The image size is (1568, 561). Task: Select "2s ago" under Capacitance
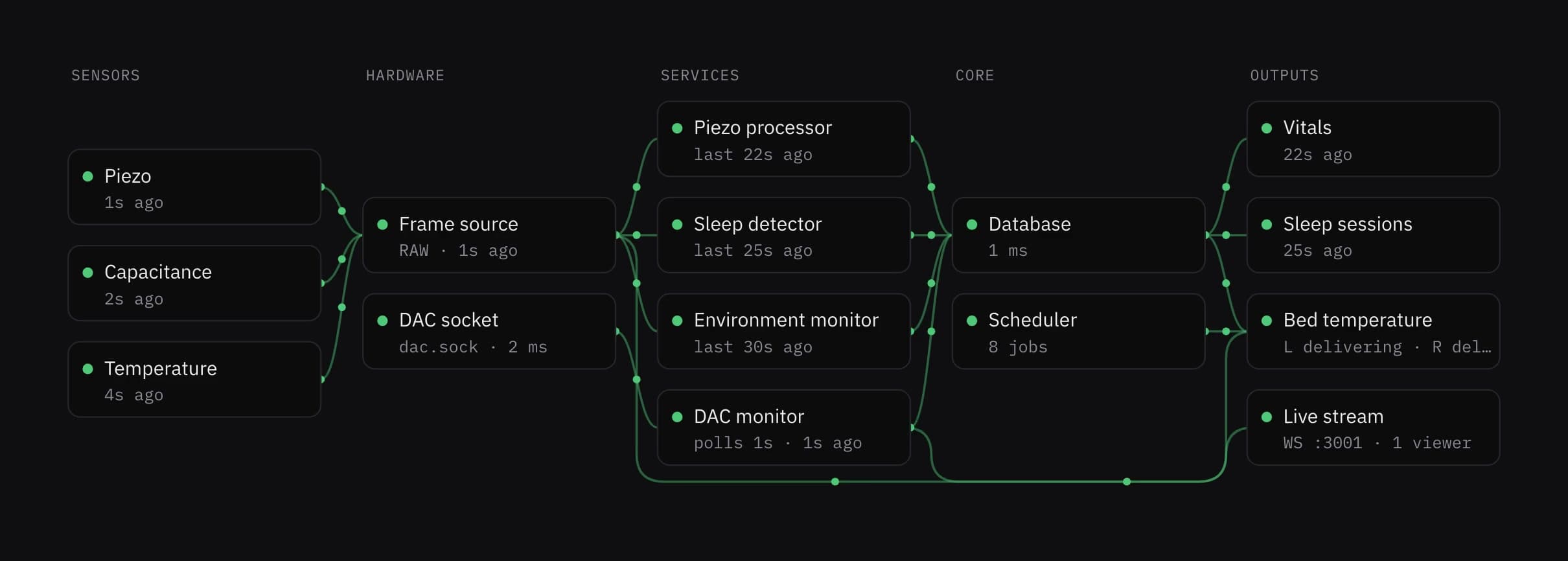tap(133, 299)
